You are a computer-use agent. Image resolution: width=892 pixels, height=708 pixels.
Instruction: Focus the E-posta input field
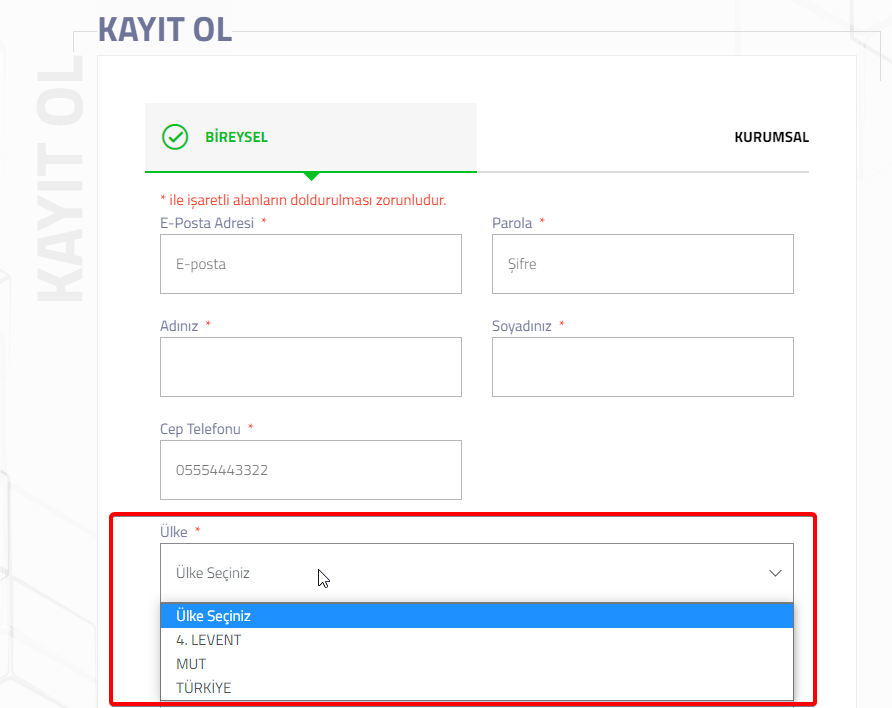point(311,264)
